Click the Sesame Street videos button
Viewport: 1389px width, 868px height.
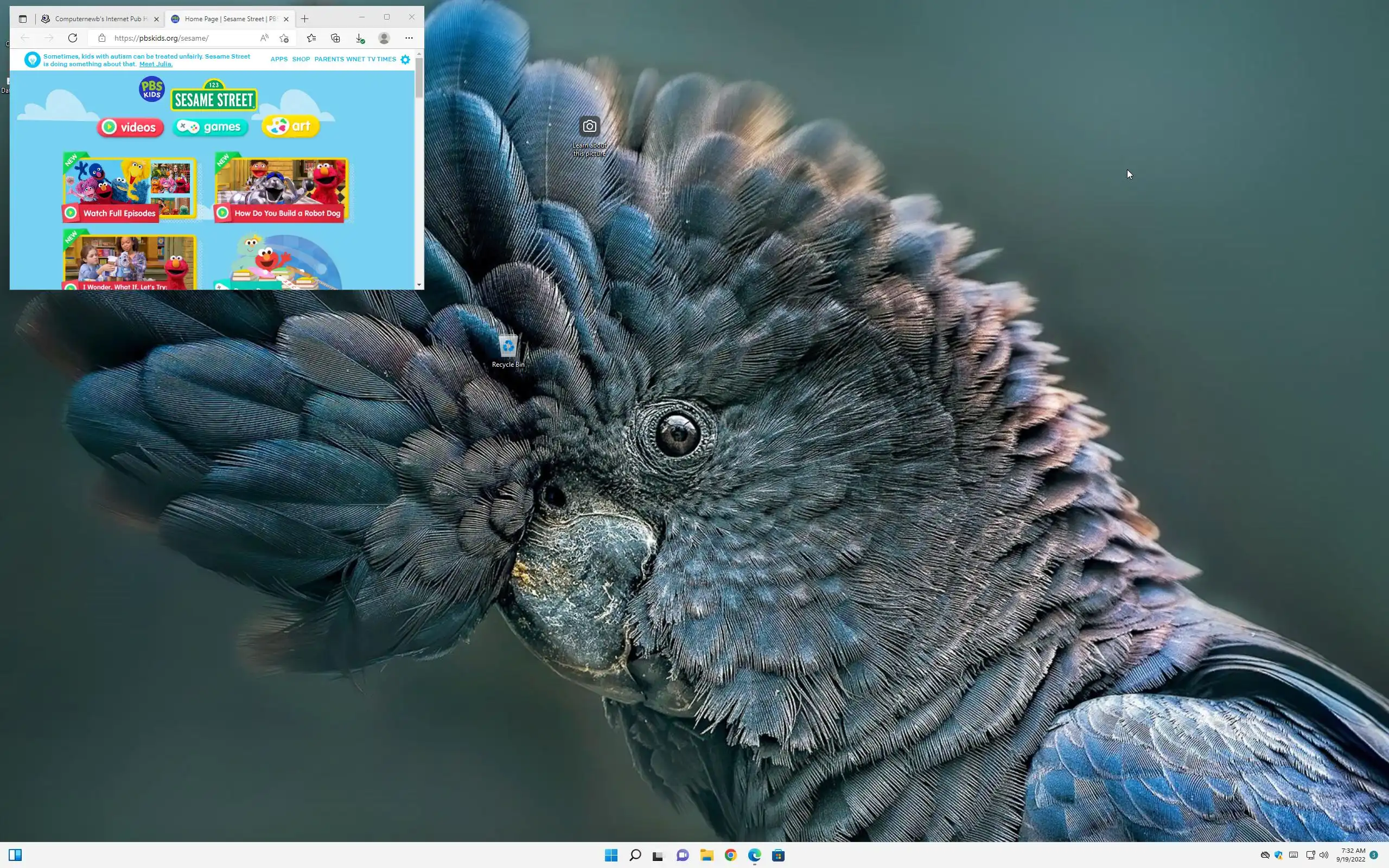130,127
